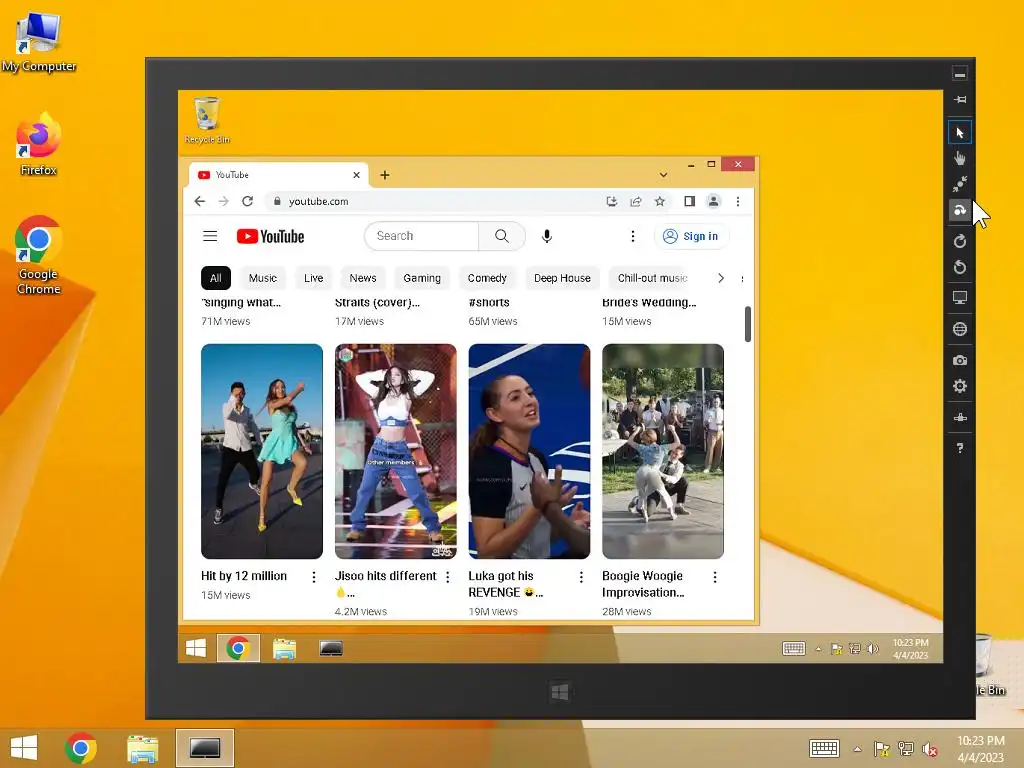Click the YouTube page scrollbar thumb
1024x768 pixels.
coord(748,324)
